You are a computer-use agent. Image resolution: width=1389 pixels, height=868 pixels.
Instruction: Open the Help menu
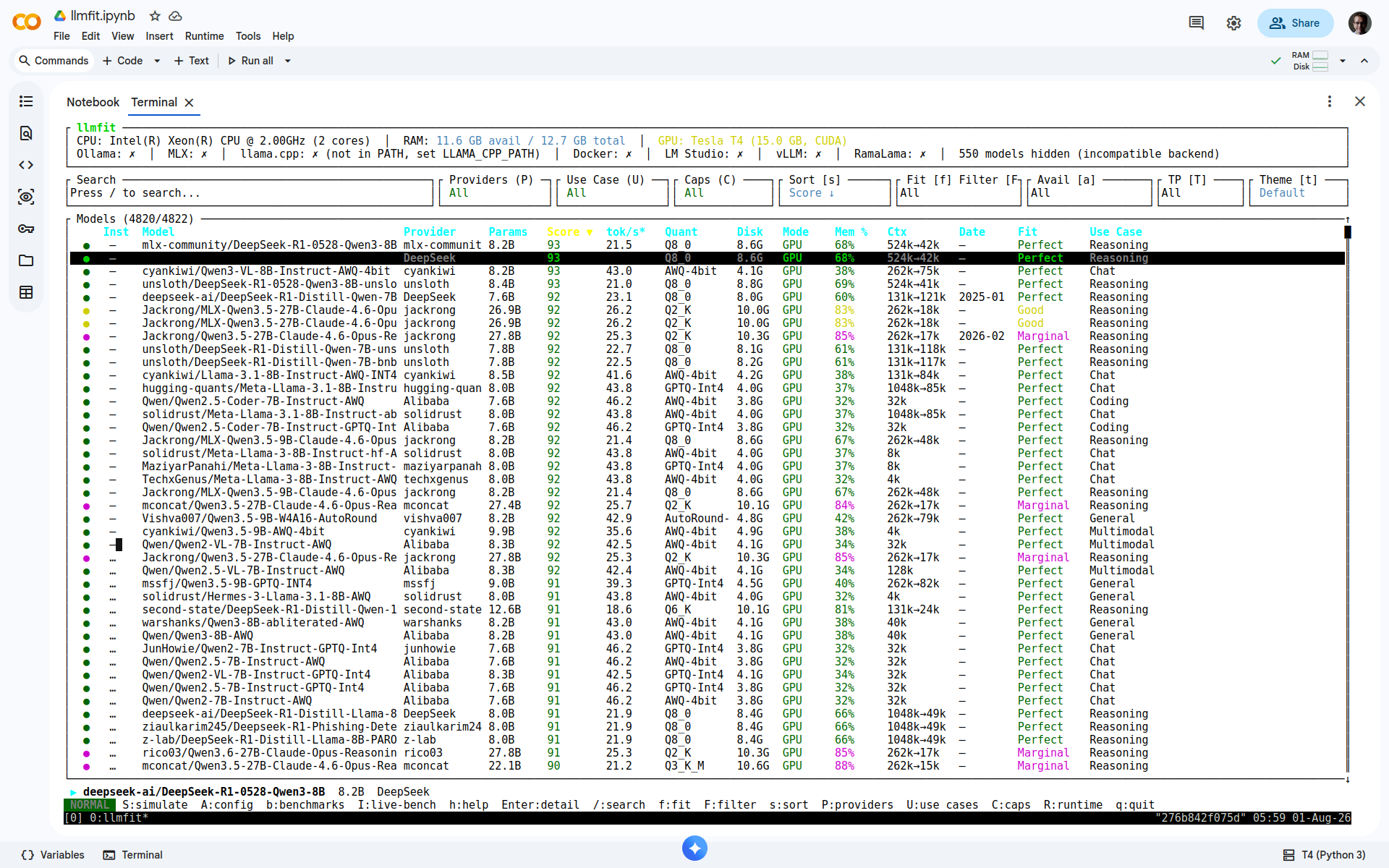coord(283,36)
